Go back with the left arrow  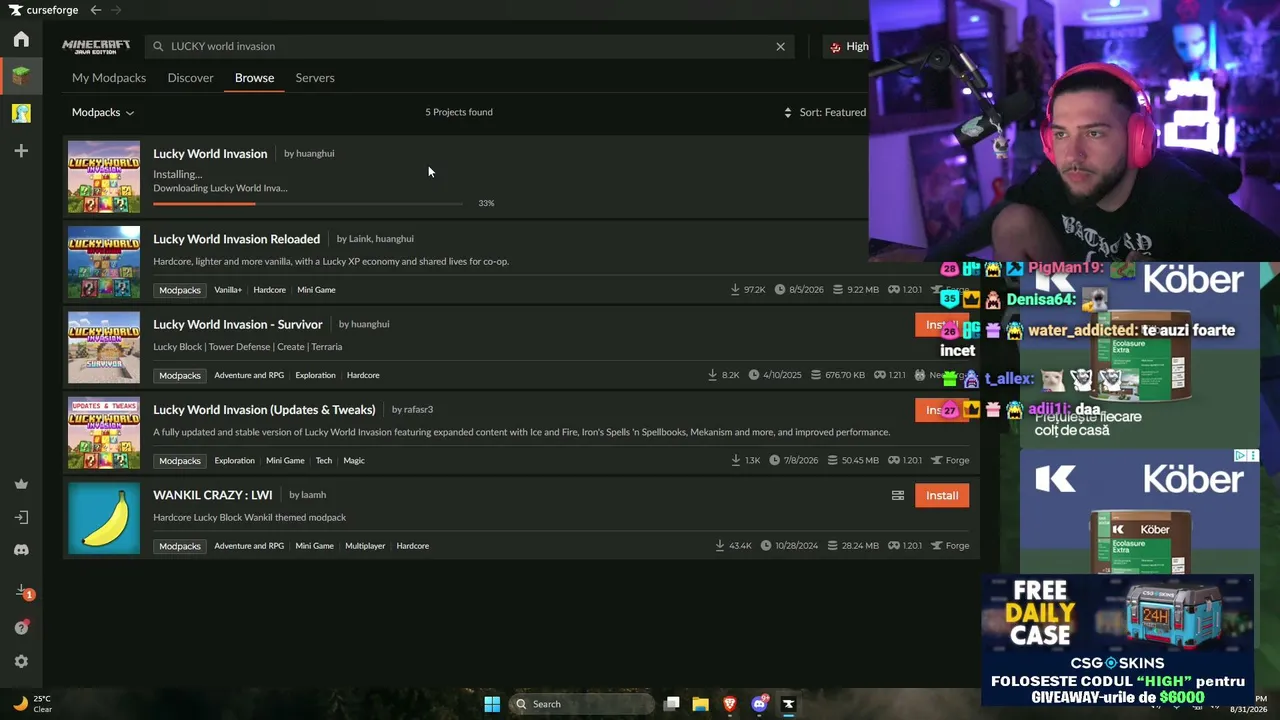click(x=95, y=10)
